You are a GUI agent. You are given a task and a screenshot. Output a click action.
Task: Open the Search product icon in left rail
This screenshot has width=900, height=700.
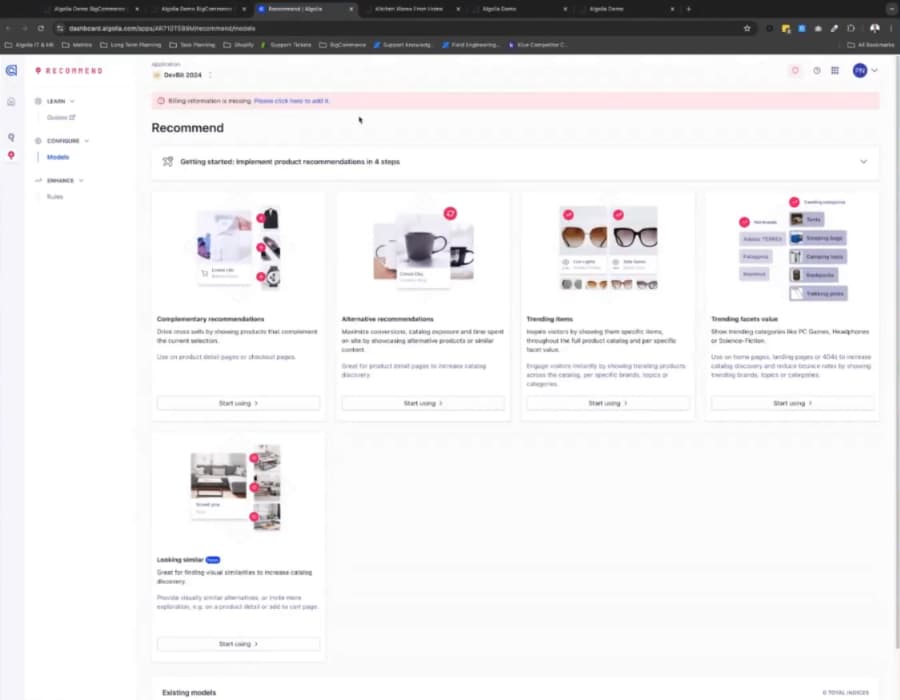click(11, 137)
